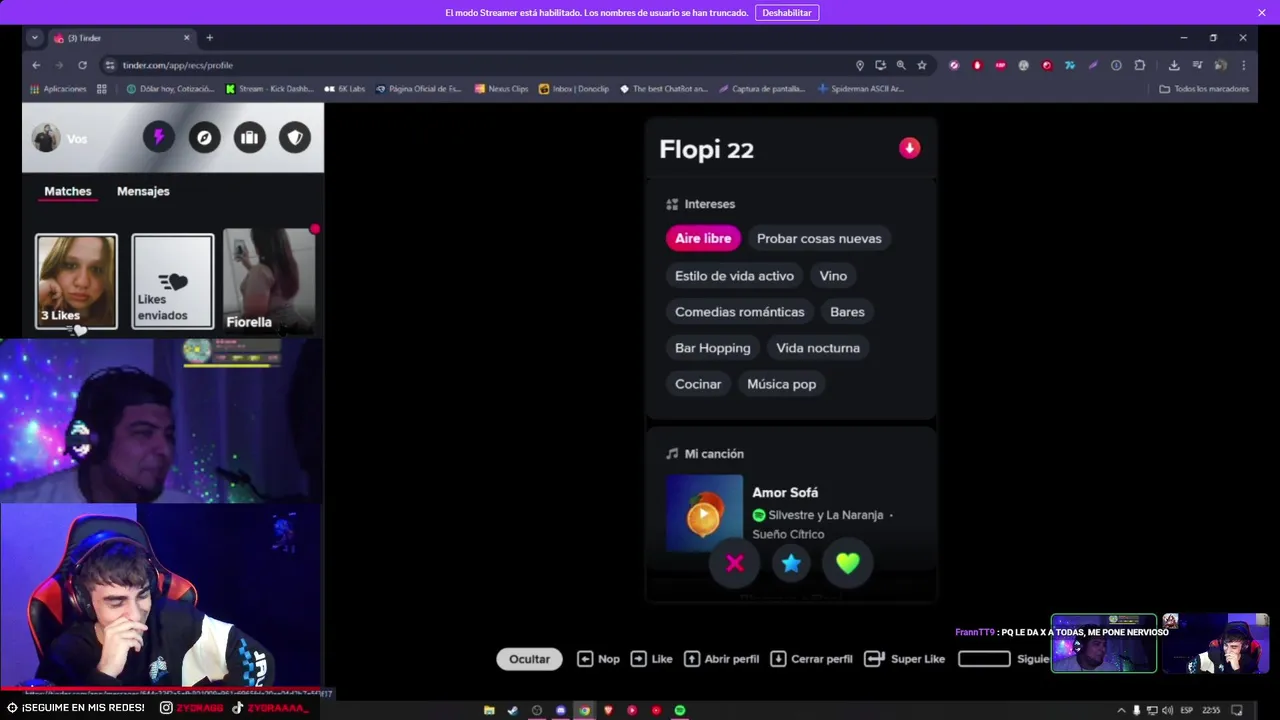Open the Fiorella match card
Screen dimensions: 1280x720
tap(269, 281)
